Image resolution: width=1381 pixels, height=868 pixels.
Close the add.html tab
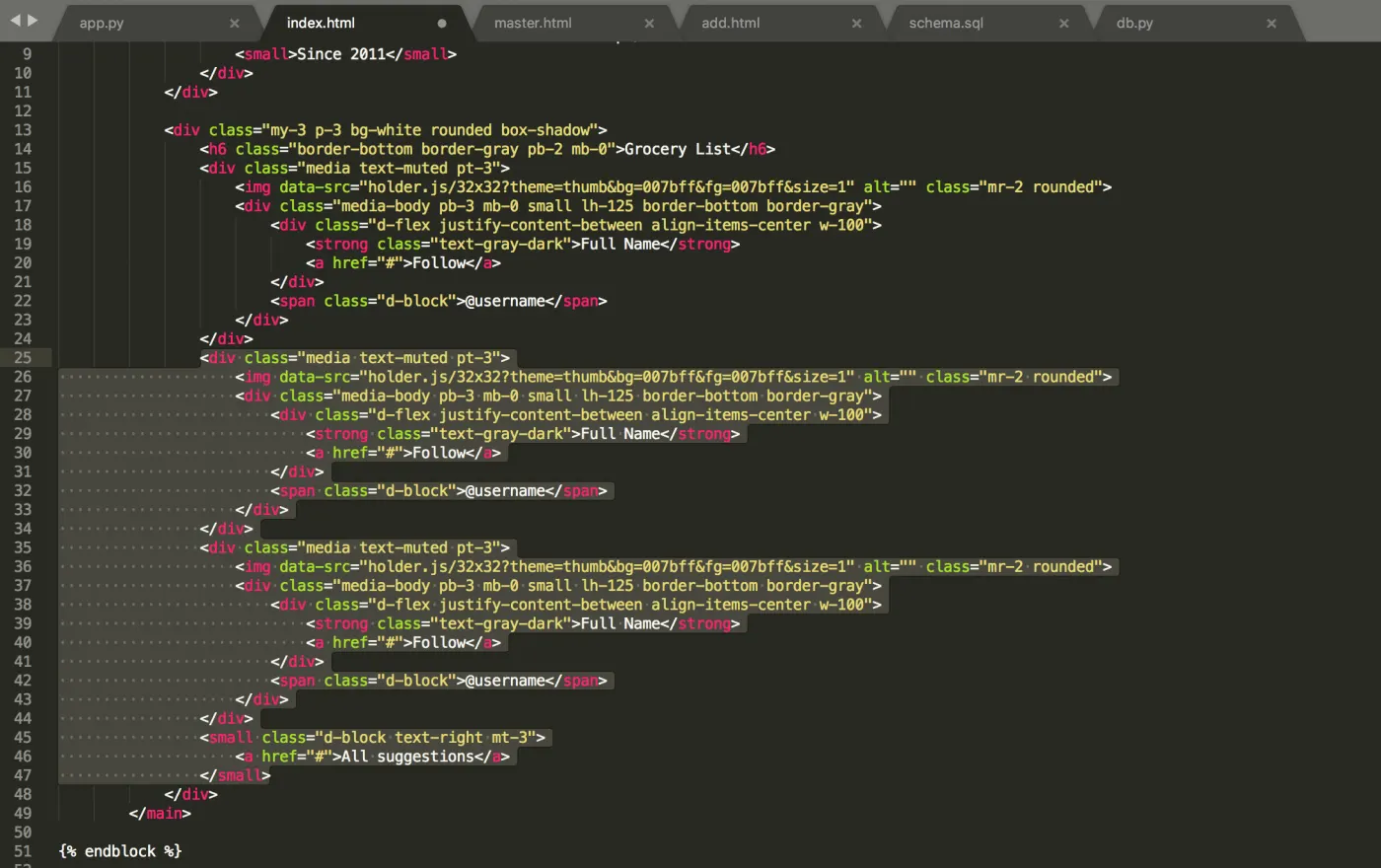(856, 23)
